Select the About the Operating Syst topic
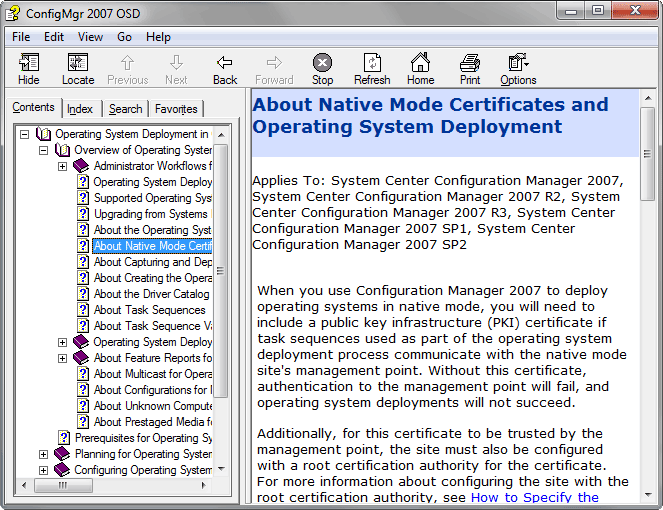 coord(152,230)
